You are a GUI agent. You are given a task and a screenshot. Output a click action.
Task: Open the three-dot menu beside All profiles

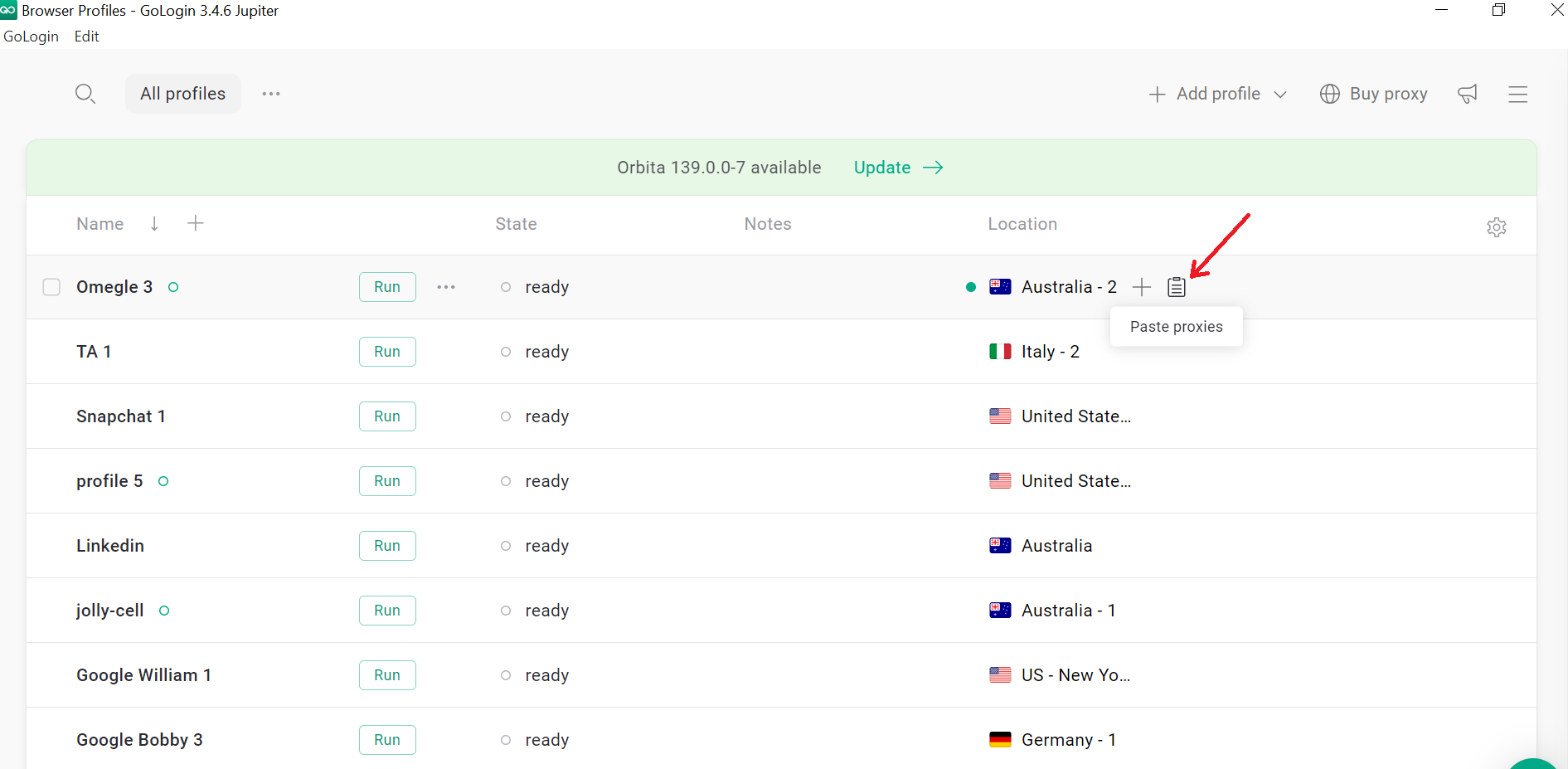(271, 94)
